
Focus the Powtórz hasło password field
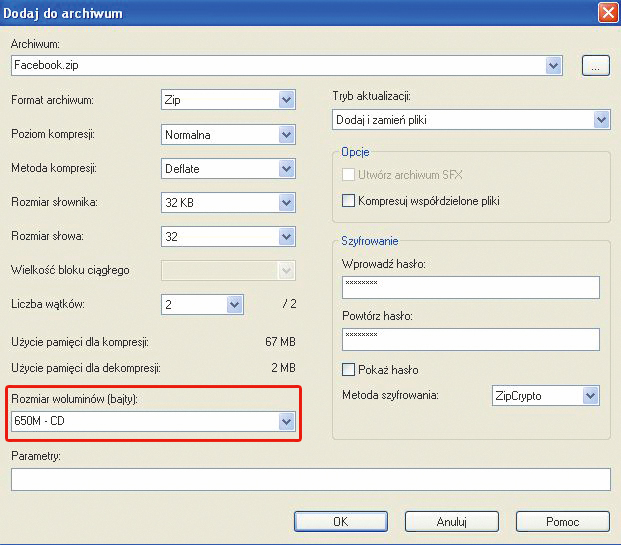(469, 339)
